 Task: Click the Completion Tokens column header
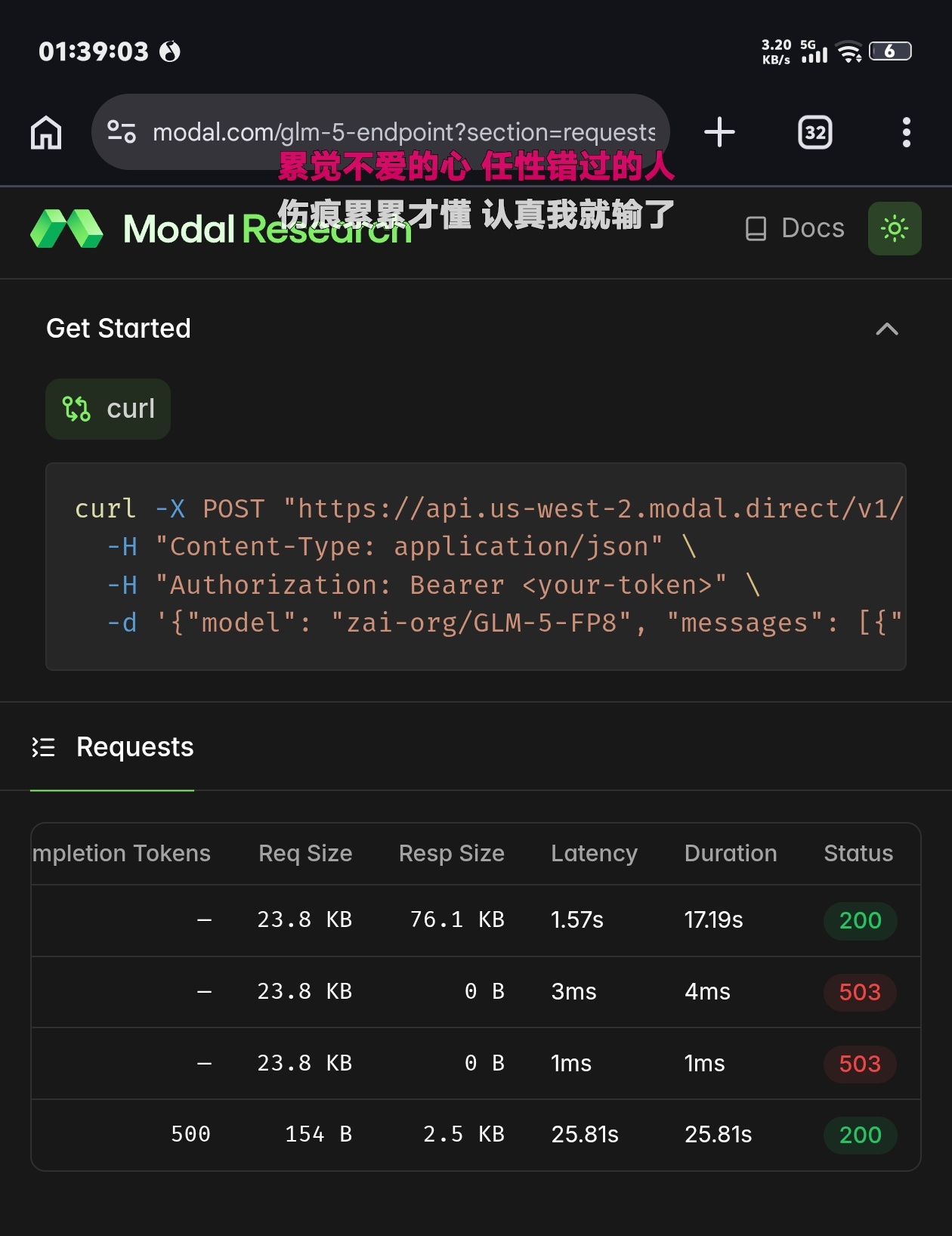[x=122, y=854]
